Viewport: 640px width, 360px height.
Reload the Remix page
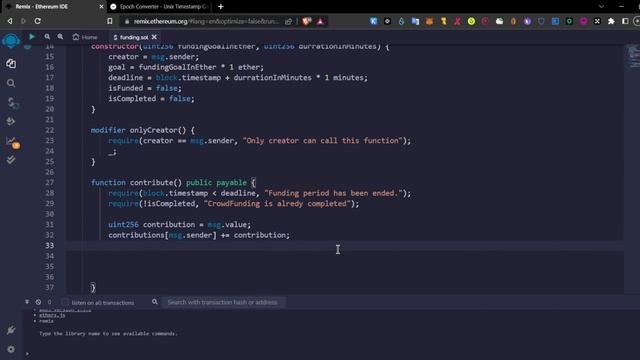point(38,21)
